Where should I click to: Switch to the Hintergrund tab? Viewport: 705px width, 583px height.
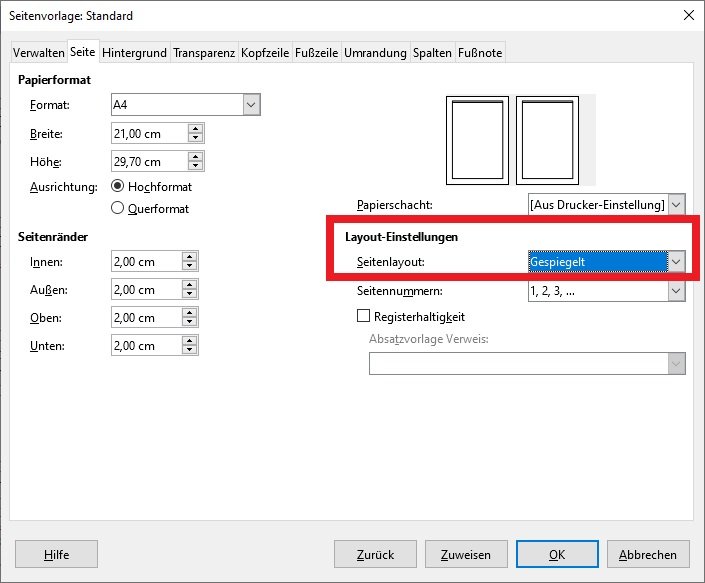(x=134, y=52)
